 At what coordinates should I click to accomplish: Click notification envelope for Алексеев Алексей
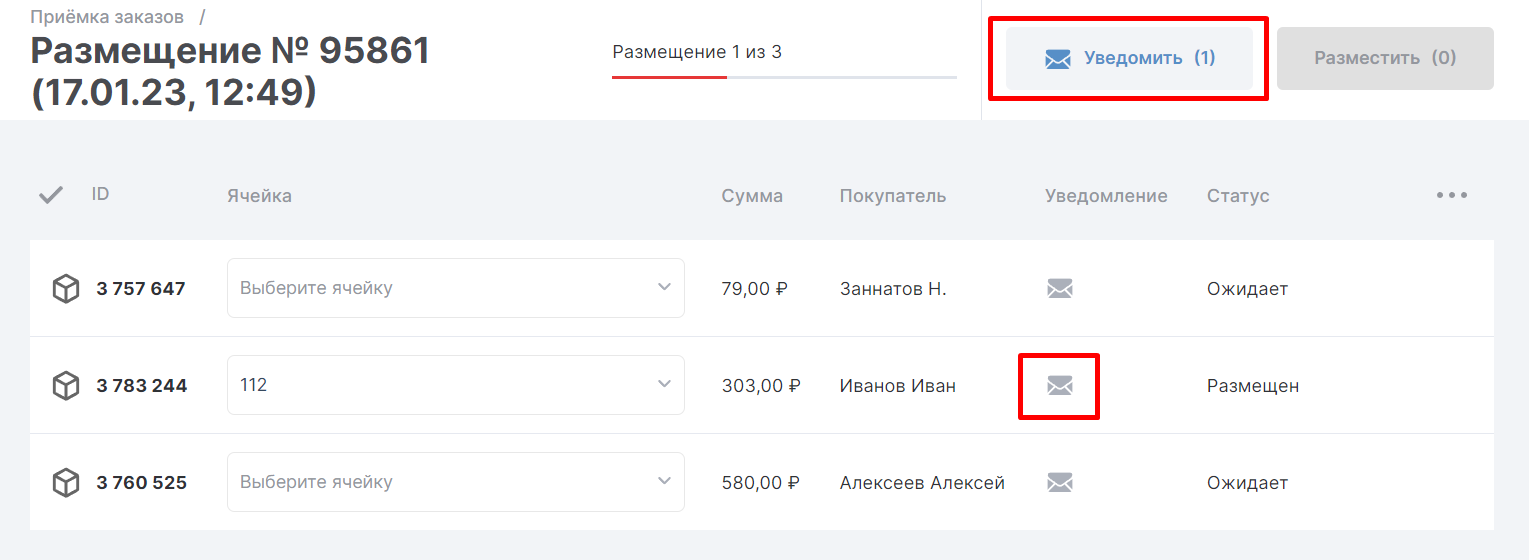[1059, 483]
